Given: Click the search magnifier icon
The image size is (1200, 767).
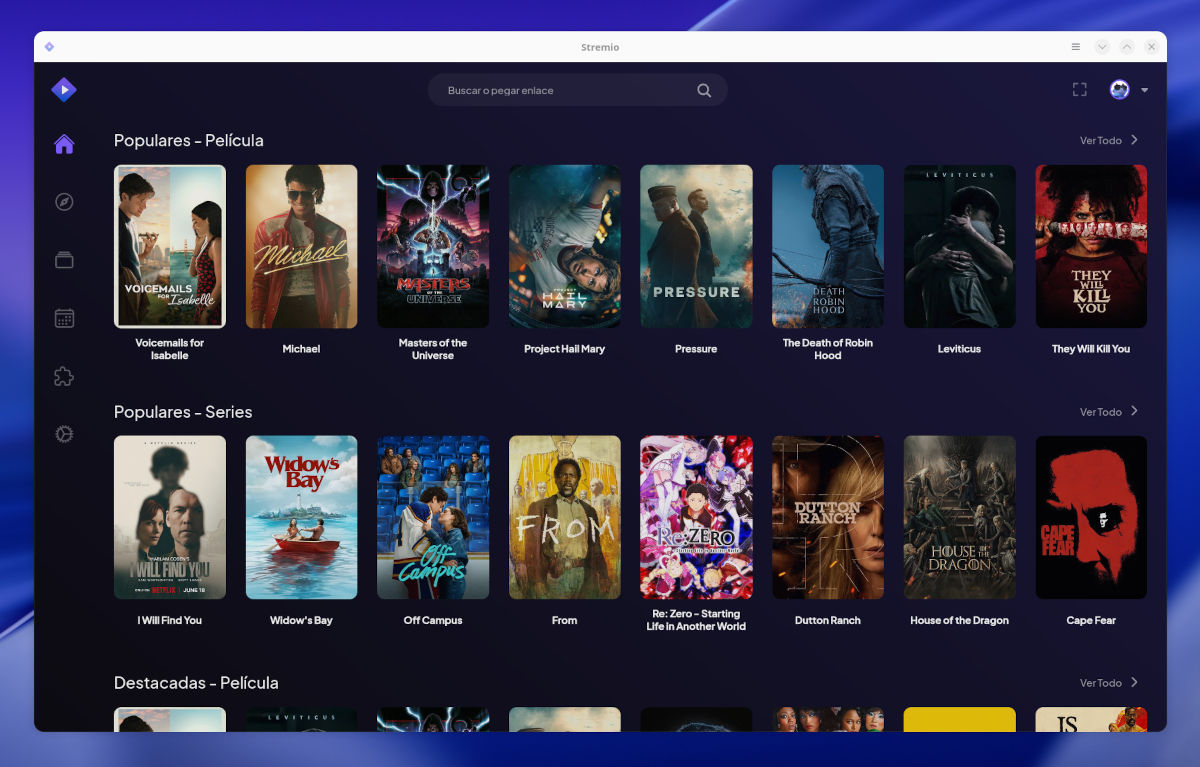Looking at the screenshot, I should (704, 90).
